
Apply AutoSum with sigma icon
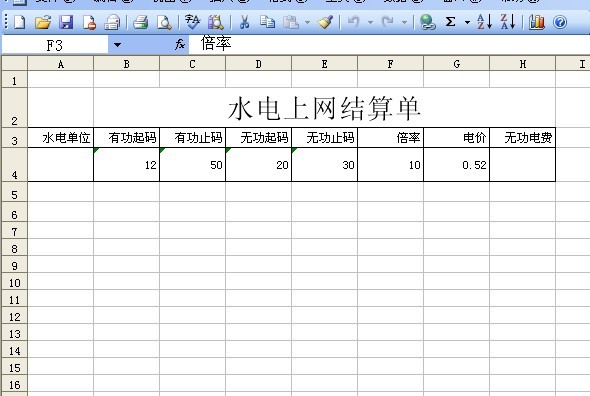[450, 22]
